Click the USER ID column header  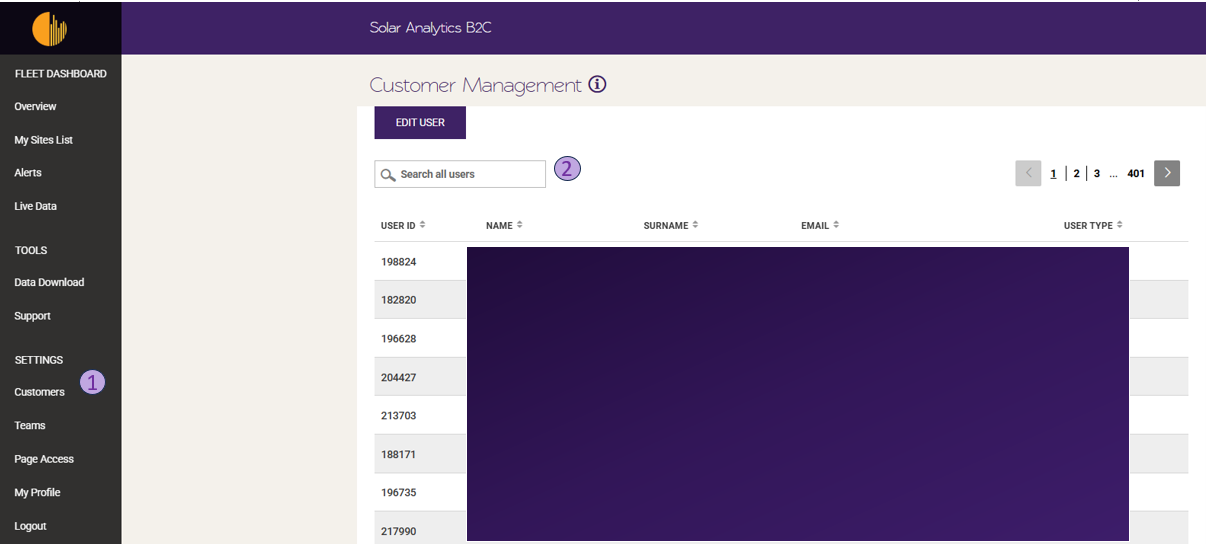(398, 226)
